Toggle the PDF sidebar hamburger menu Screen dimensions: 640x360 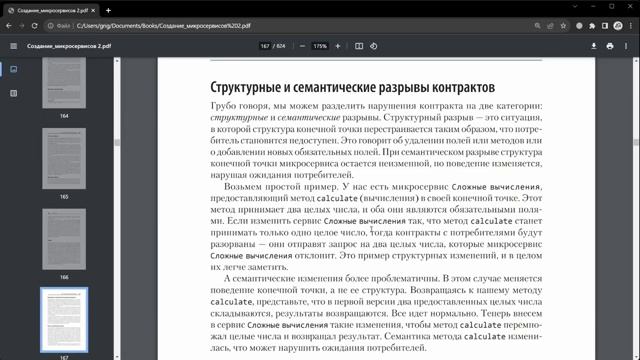pos(13,46)
